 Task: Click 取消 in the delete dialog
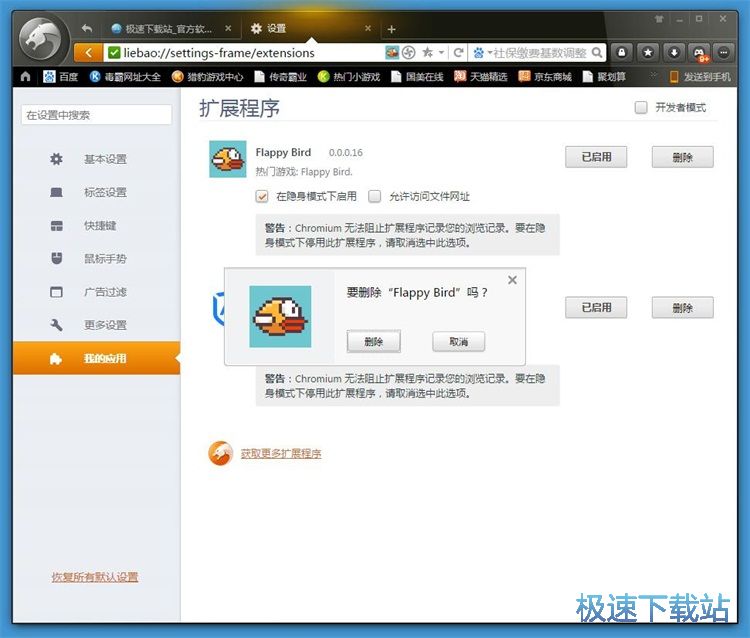459,341
